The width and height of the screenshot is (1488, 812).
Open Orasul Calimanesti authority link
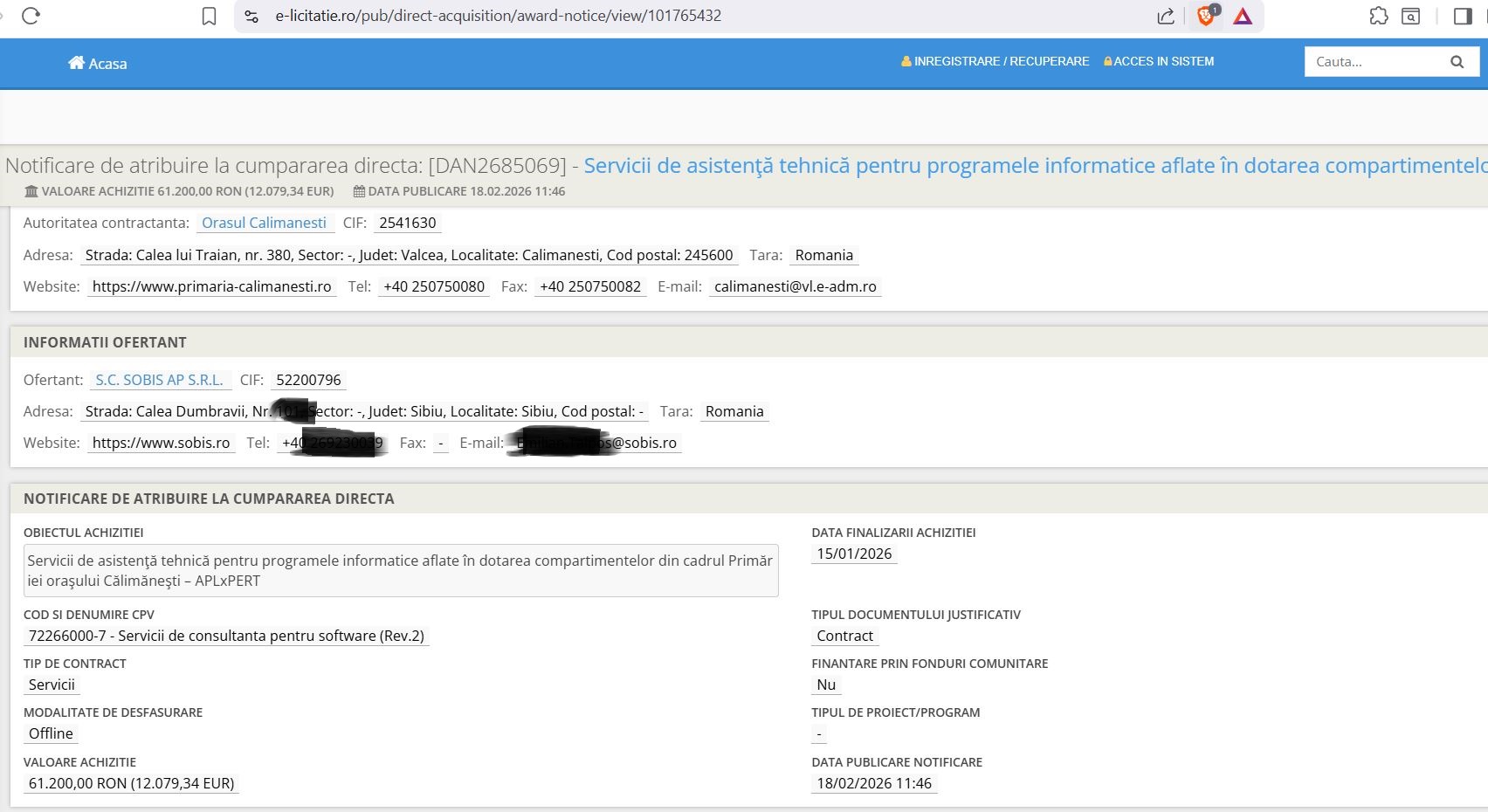point(264,224)
